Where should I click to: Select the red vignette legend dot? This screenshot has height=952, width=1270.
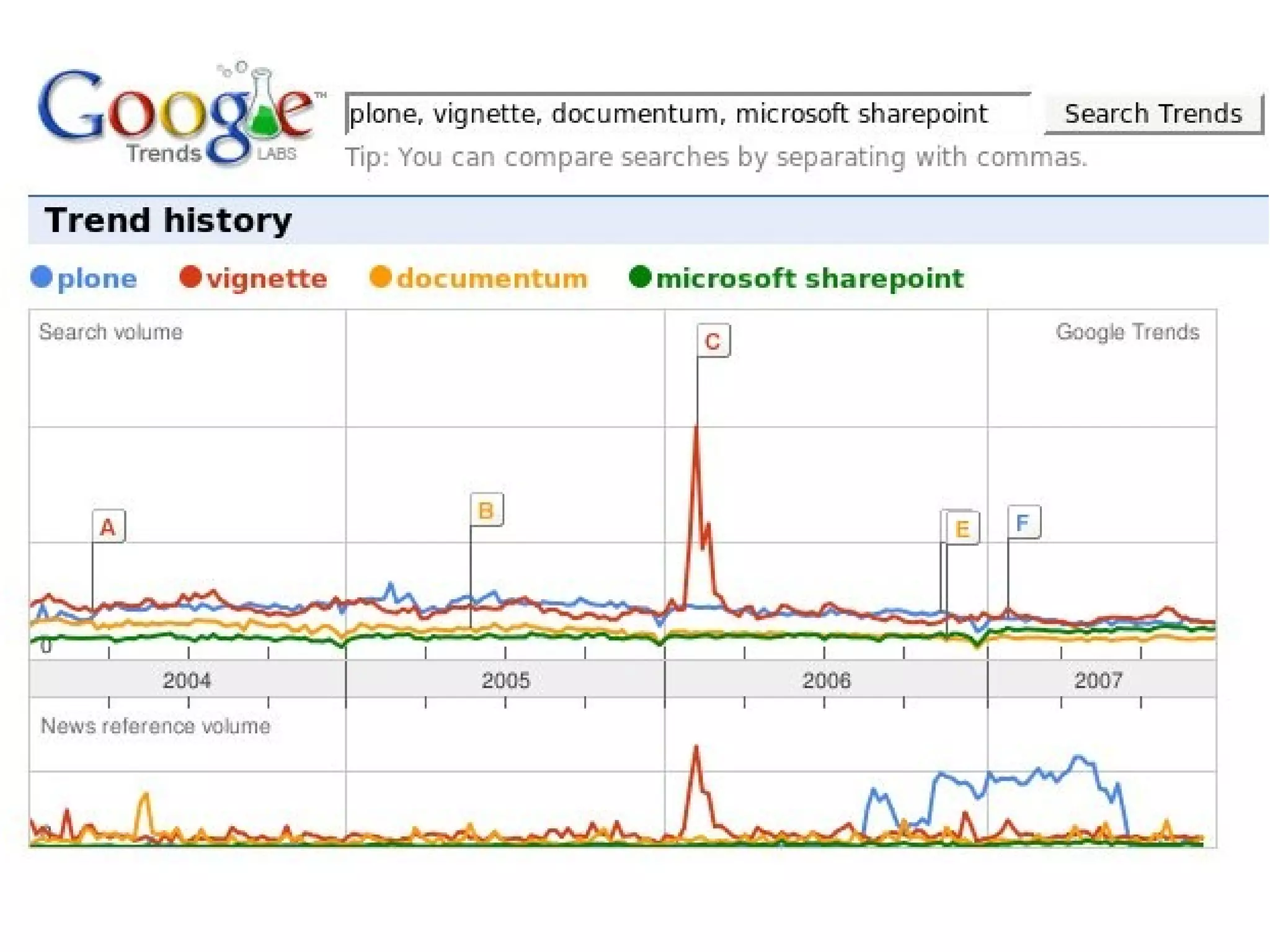(x=190, y=276)
